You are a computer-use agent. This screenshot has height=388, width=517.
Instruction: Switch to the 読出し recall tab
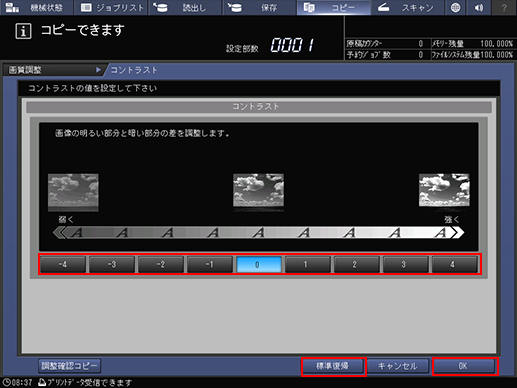click(185, 7)
